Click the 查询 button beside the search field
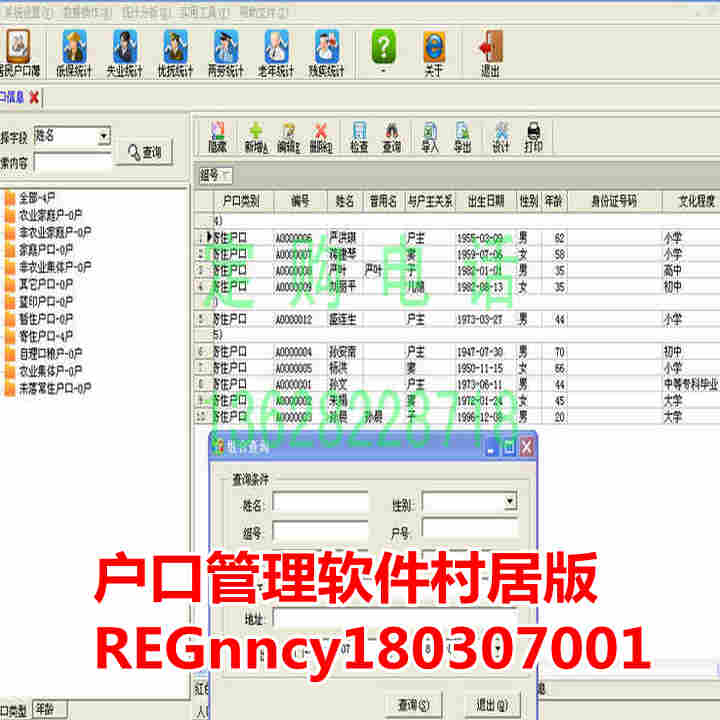The width and height of the screenshot is (720, 720). coord(145,152)
